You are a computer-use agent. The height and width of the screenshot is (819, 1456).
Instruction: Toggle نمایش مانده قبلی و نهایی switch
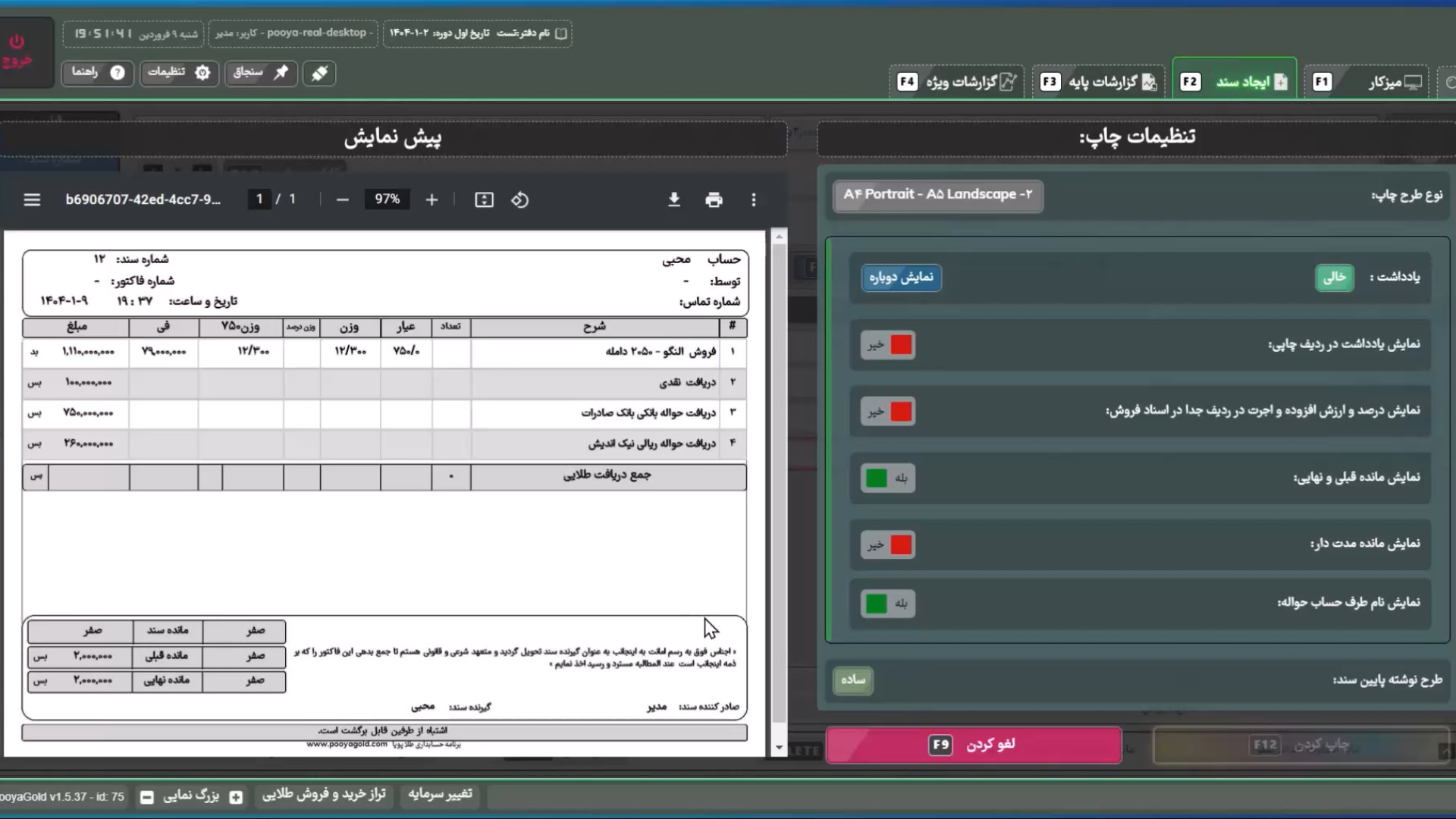888,478
